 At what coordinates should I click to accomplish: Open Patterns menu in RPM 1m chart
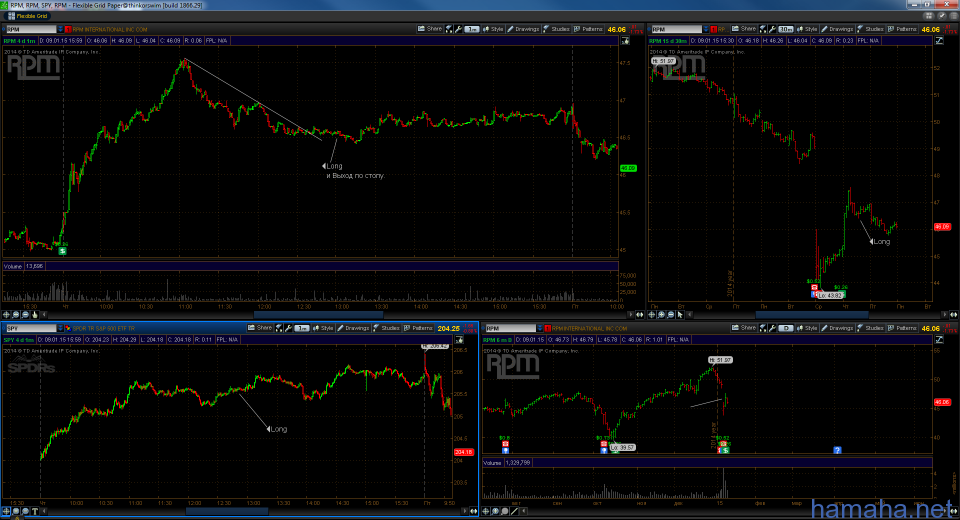pos(588,29)
